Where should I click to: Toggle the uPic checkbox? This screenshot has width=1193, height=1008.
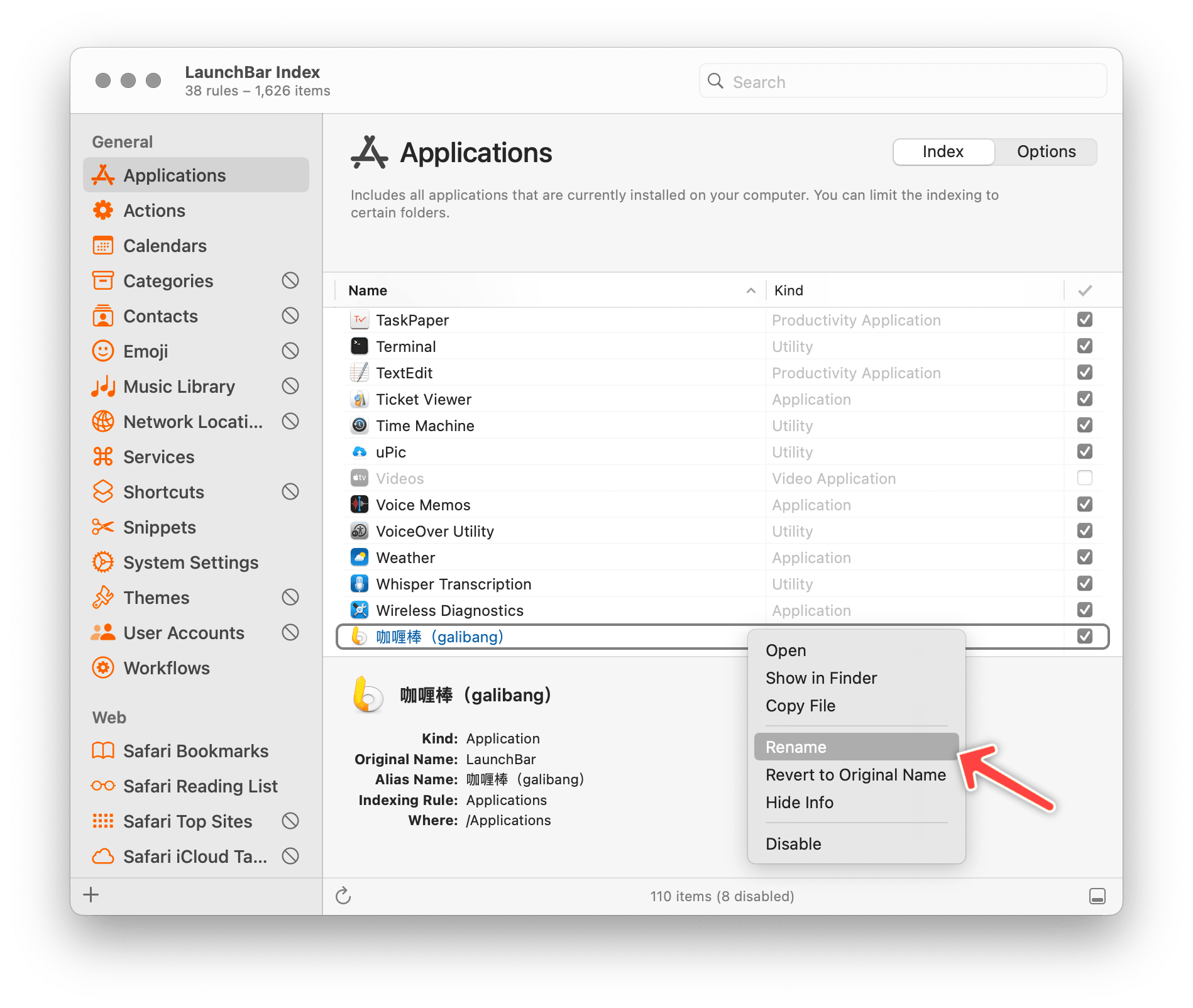[x=1085, y=452]
